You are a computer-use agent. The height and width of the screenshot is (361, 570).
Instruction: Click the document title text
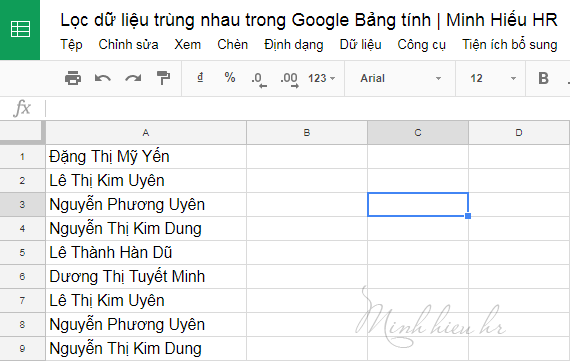coord(309,20)
